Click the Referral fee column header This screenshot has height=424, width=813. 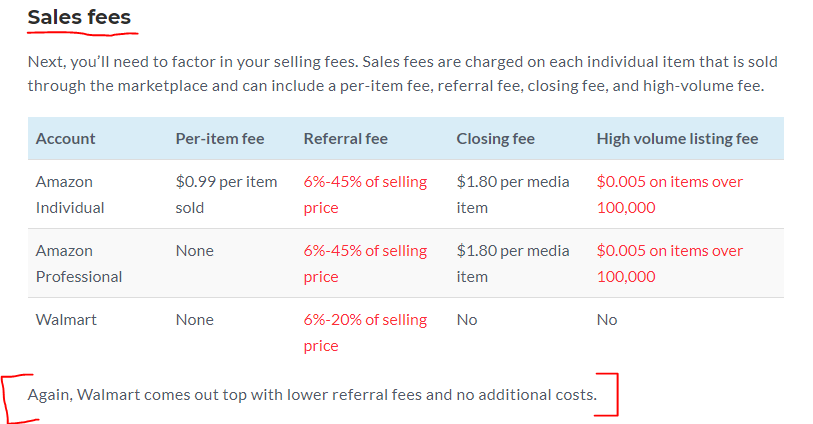[346, 139]
